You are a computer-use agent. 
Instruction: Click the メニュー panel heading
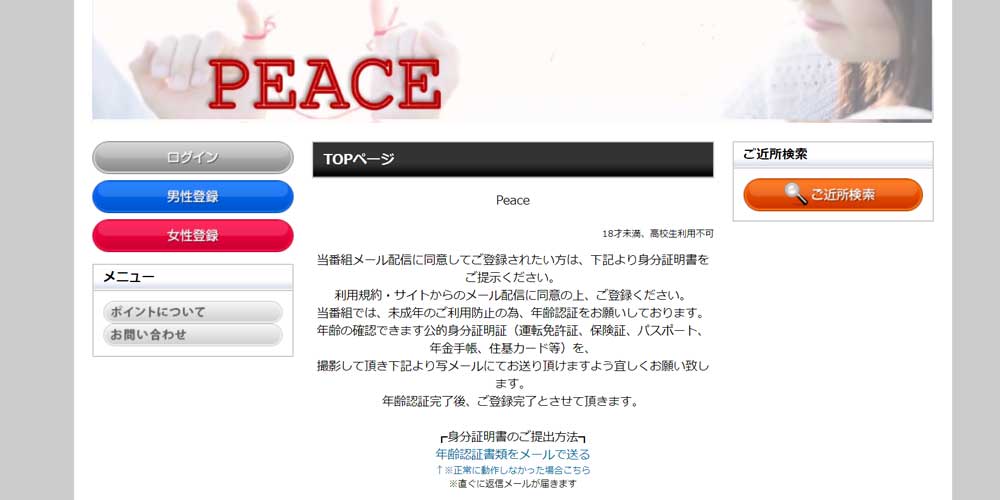(x=193, y=277)
